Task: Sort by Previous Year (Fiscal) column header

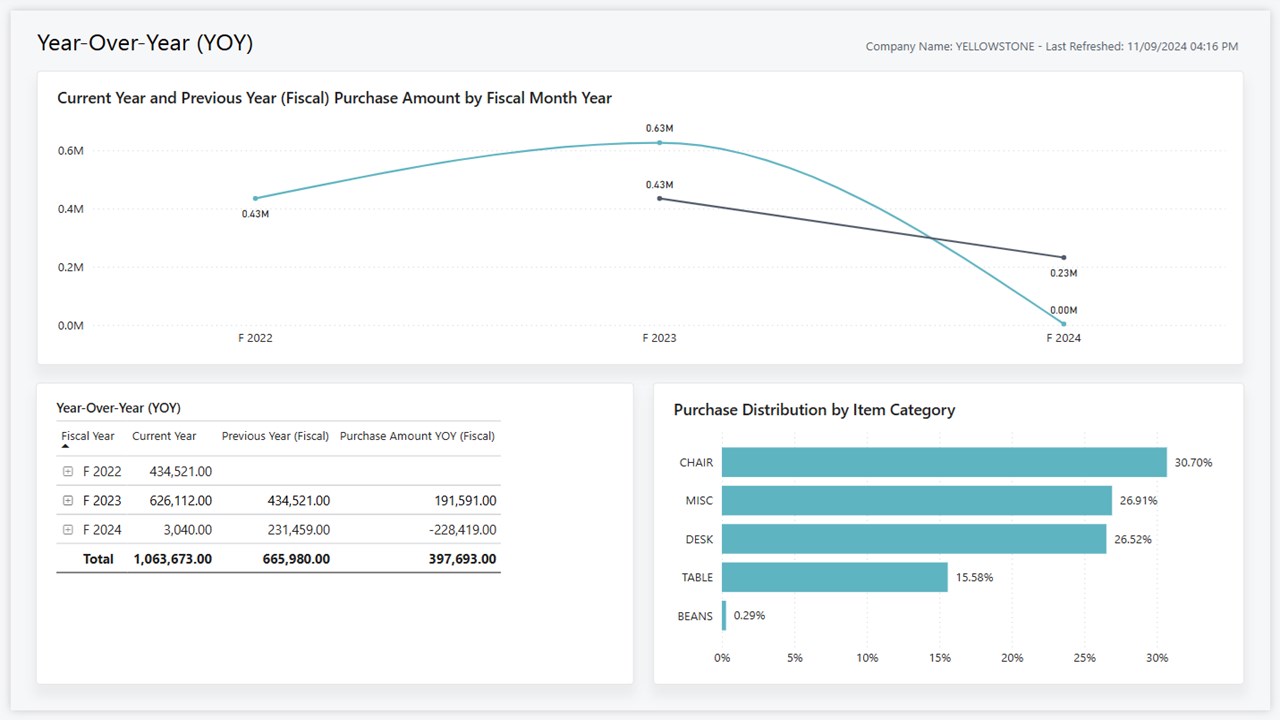Action: coord(275,436)
